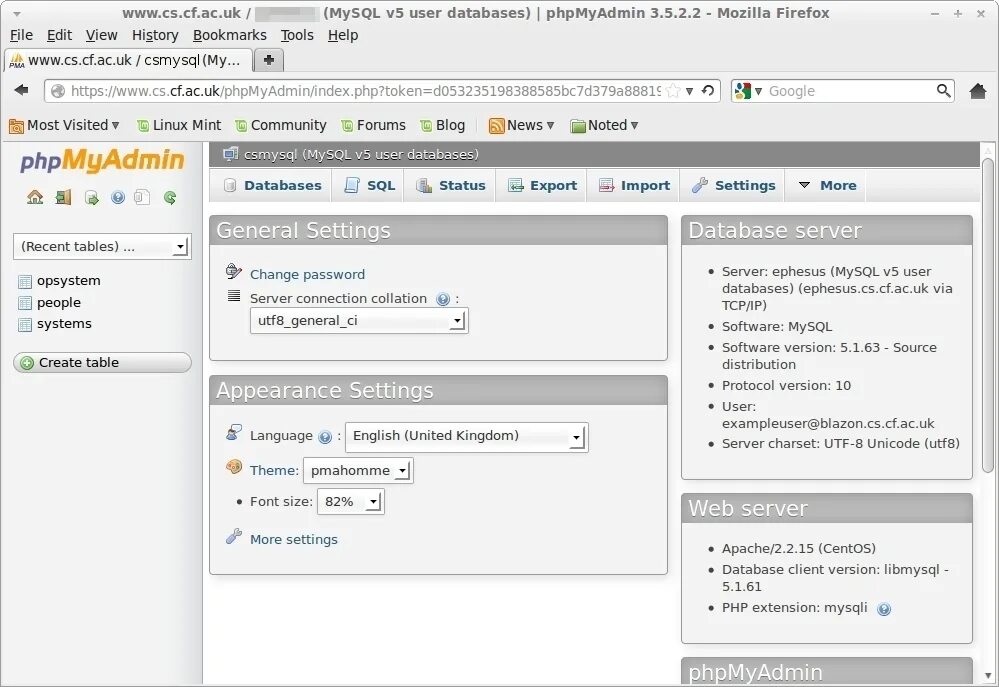This screenshot has width=999, height=687.
Task: Open phpMyAdmin documentation help icon in sidebar
Action: [118, 198]
